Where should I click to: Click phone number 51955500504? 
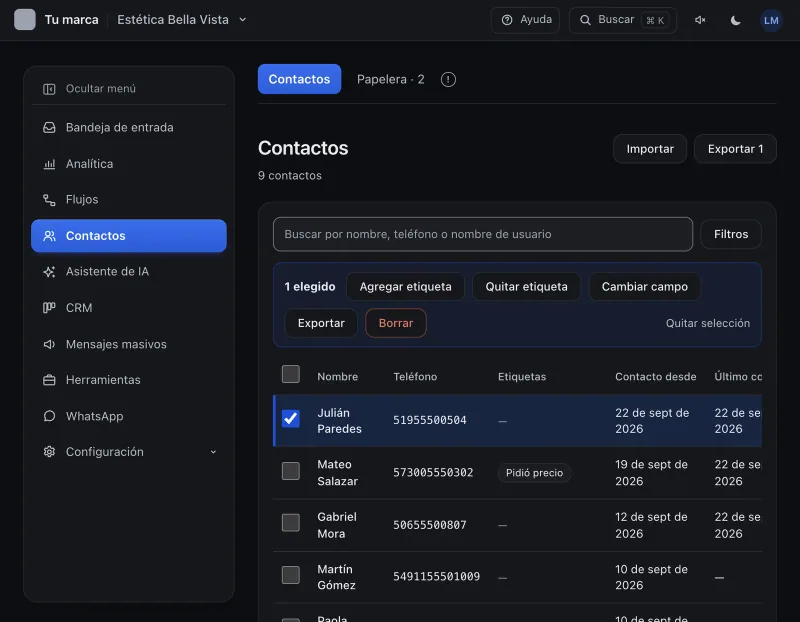tap(430, 420)
